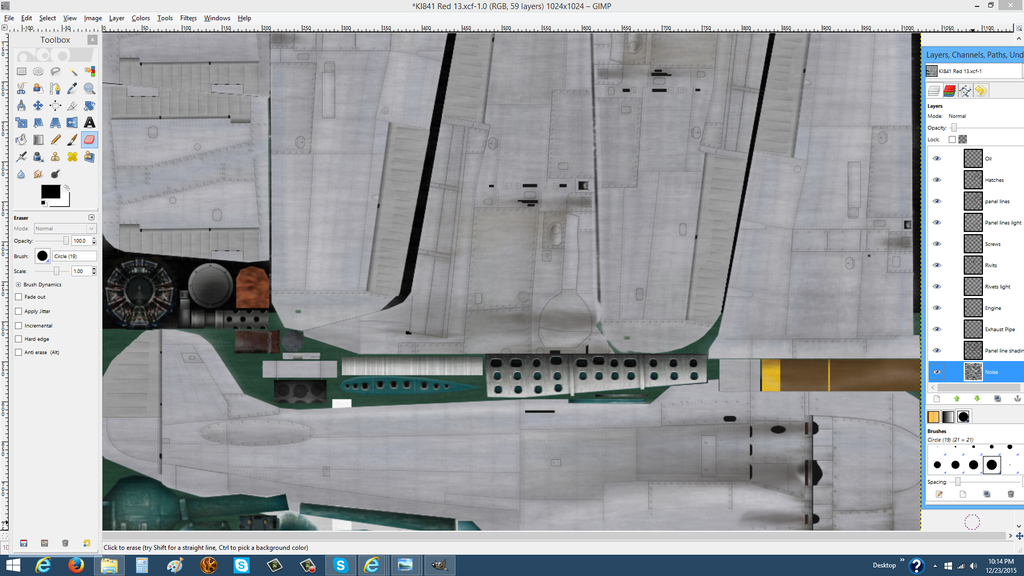The height and width of the screenshot is (576, 1024).
Task: Open the Colors menu
Action: [140, 18]
